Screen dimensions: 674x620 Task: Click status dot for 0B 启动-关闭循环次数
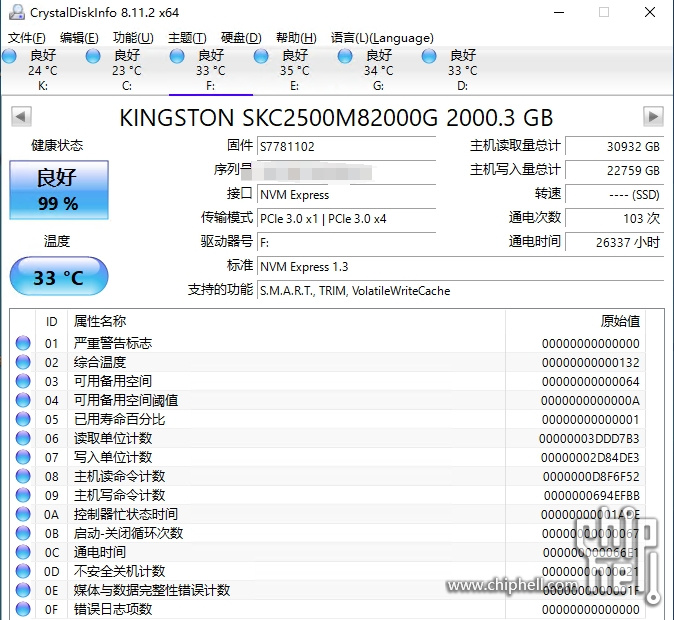23,533
